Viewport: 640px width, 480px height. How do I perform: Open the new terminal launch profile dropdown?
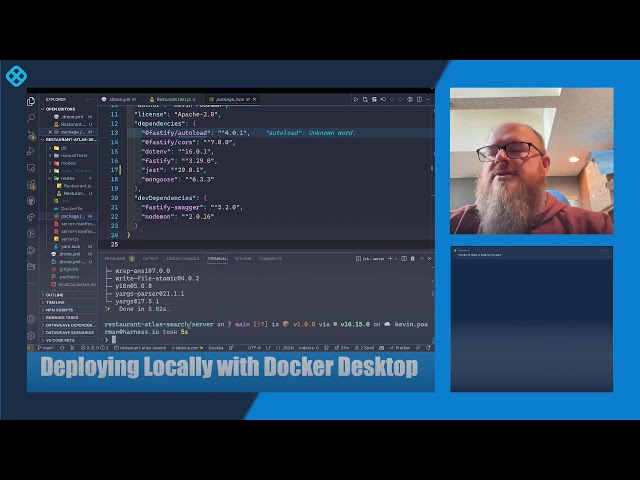(396, 259)
